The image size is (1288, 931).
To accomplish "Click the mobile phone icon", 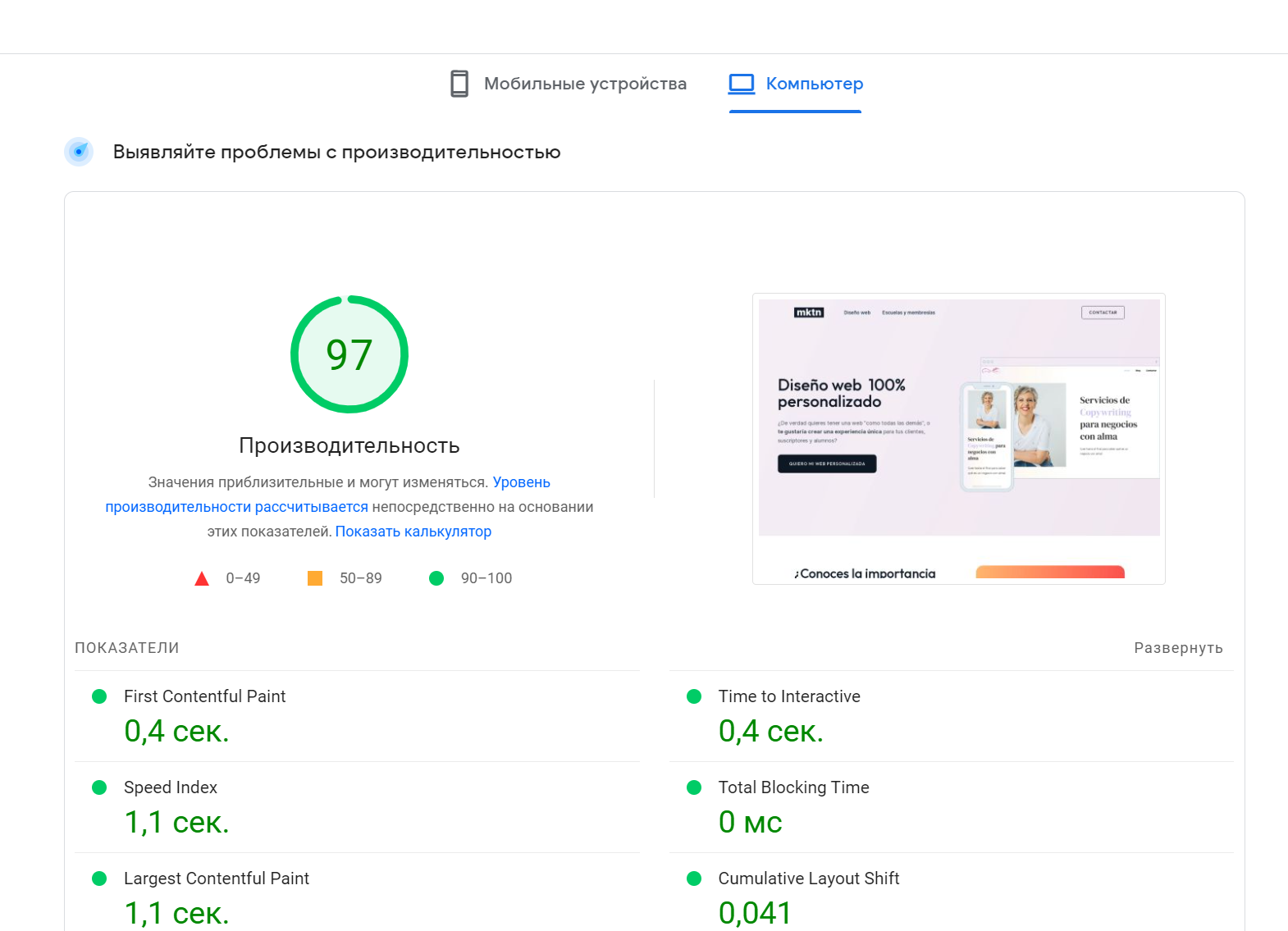I will [459, 84].
